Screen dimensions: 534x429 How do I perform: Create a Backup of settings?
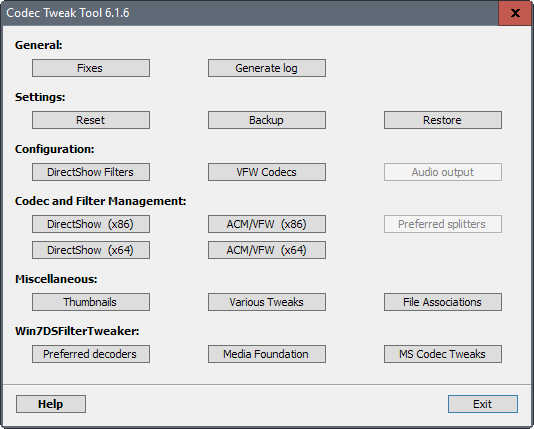click(x=267, y=120)
